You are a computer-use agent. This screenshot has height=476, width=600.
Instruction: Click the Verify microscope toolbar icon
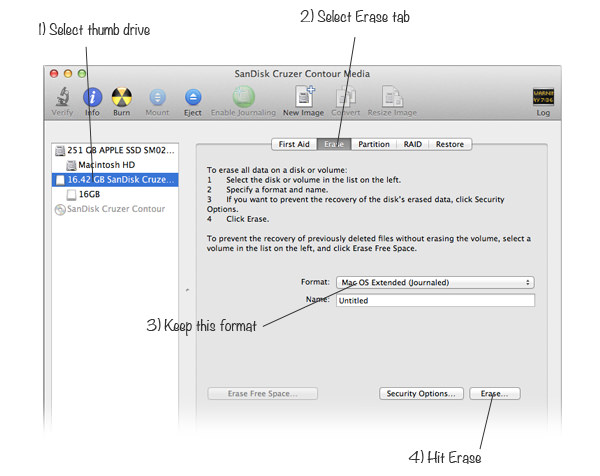62,96
